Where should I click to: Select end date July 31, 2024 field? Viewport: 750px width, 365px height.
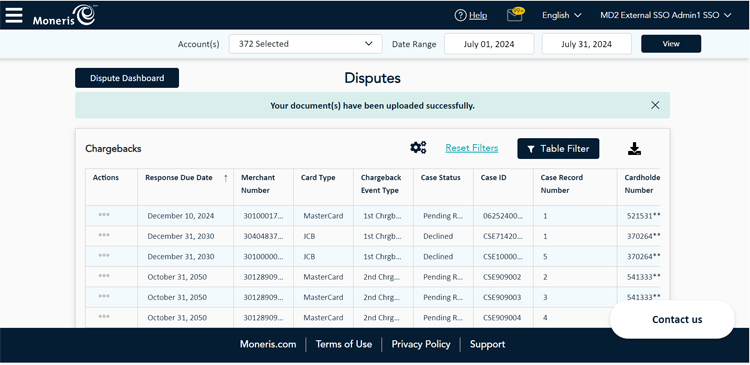point(586,44)
